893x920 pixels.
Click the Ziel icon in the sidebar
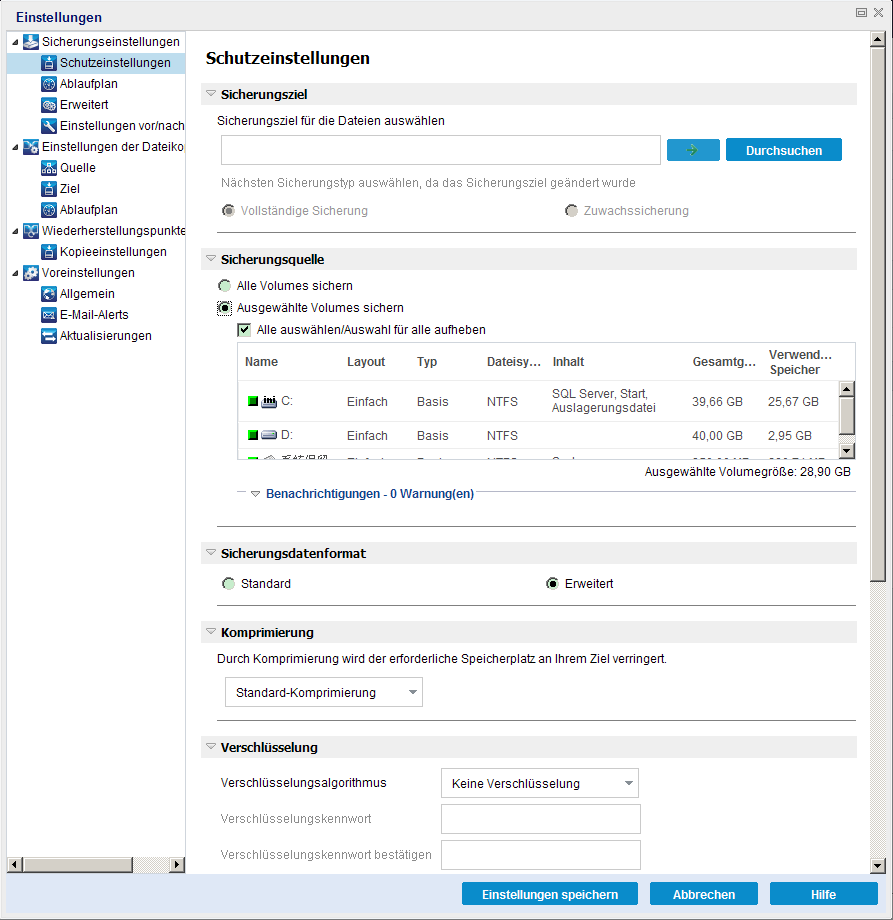click(x=49, y=189)
